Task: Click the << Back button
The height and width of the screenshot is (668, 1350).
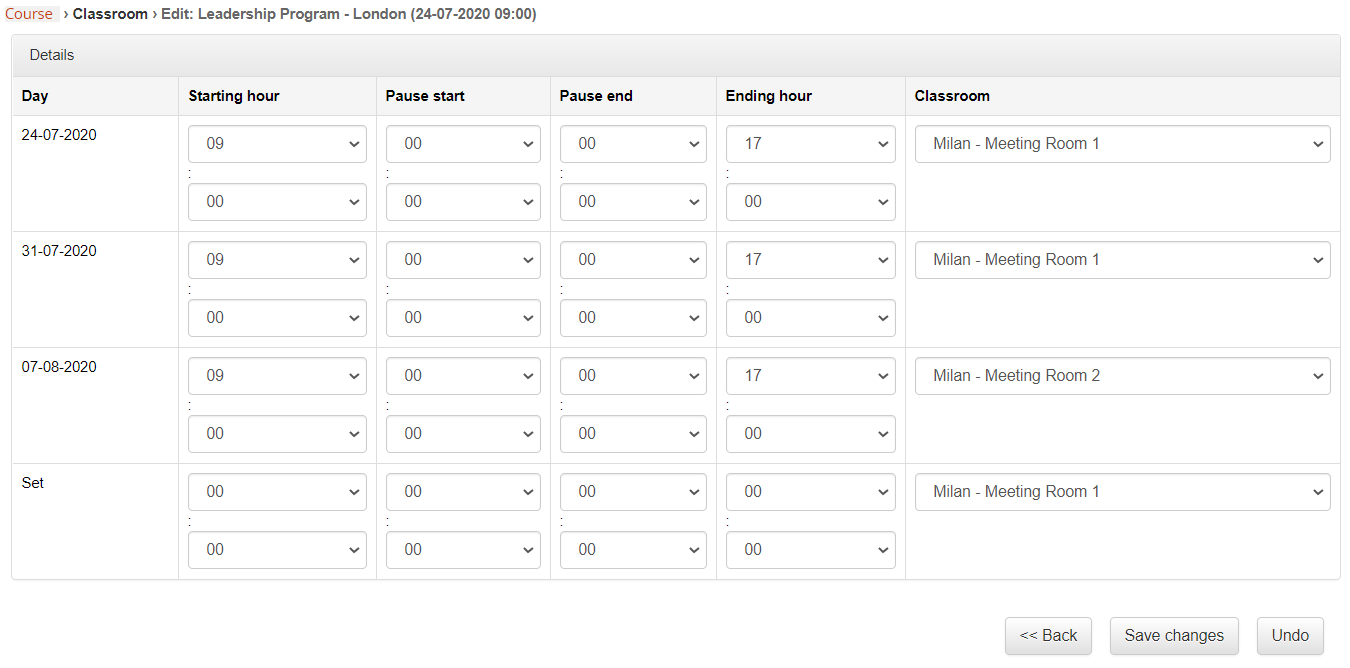Action: tap(1048, 635)
